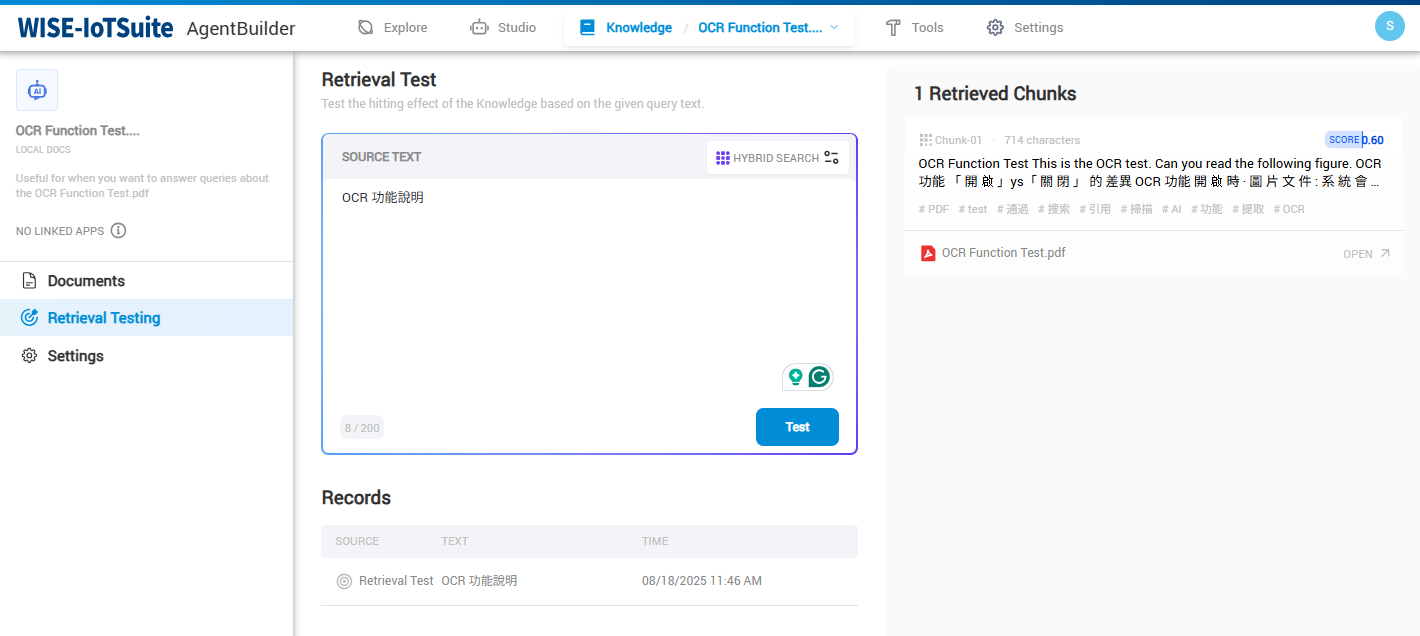Click the Studio robot icon
This screenshot has height=636, width=1420.
[479, 28]
